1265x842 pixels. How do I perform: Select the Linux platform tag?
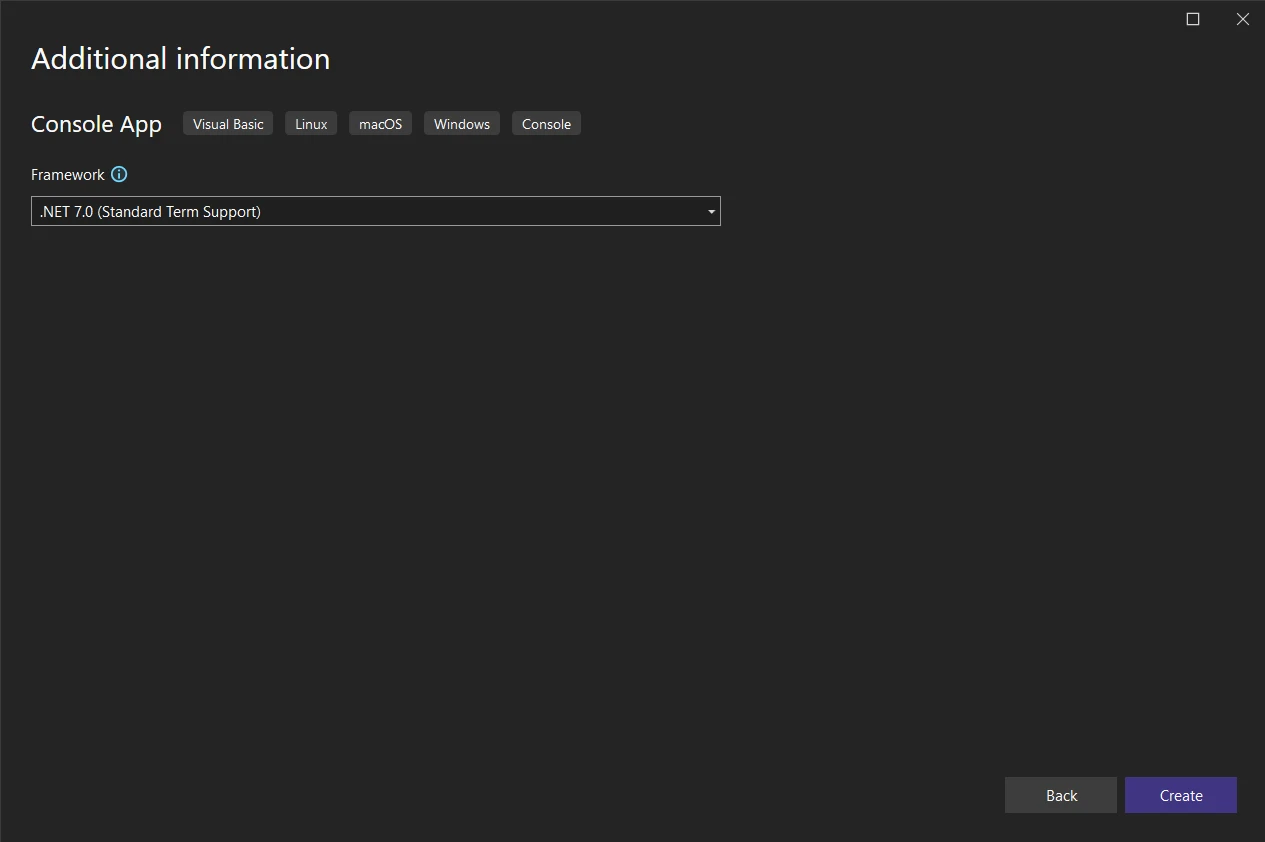(x=311, y=124)
